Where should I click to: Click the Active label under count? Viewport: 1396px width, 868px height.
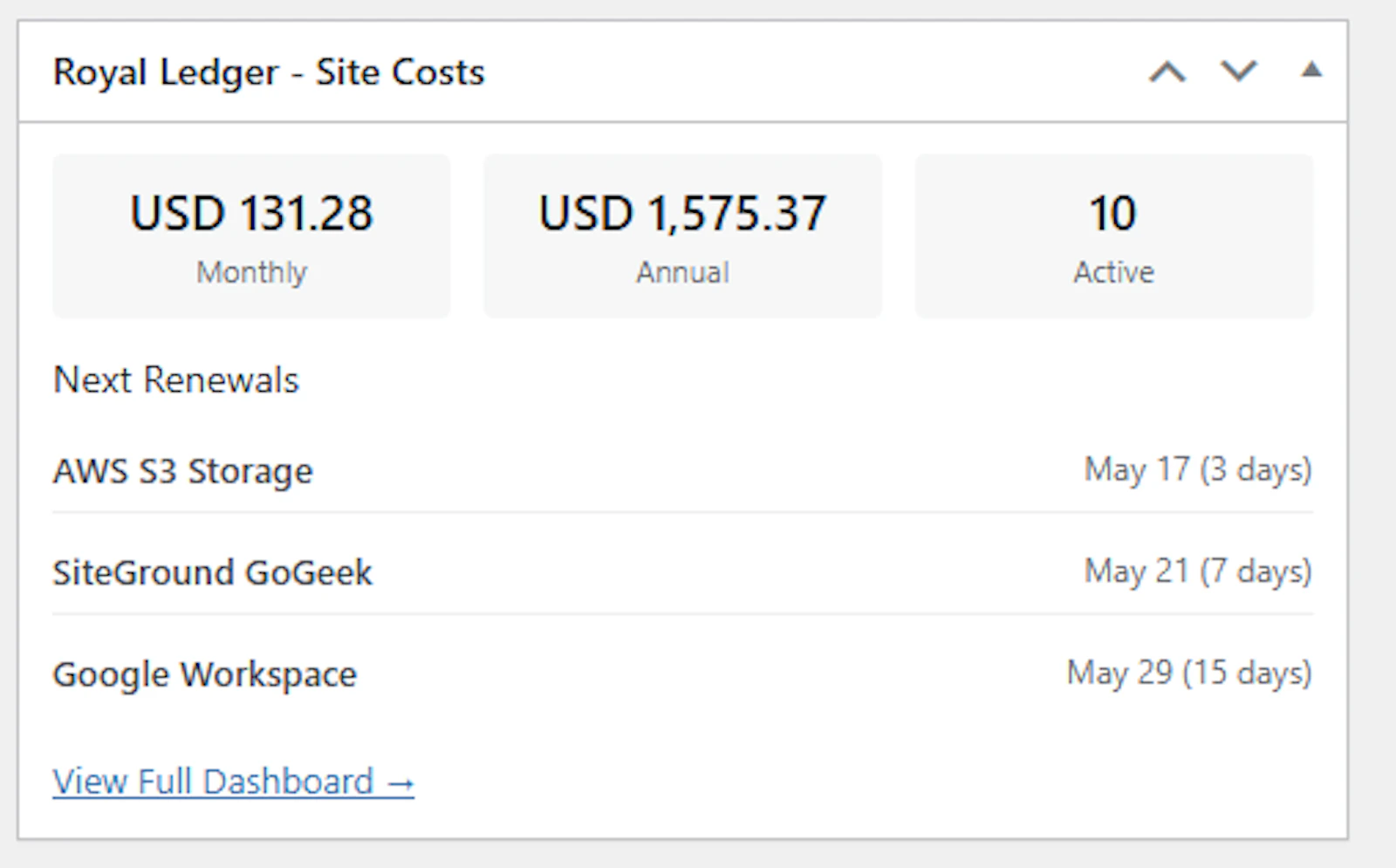[1113, 272]
